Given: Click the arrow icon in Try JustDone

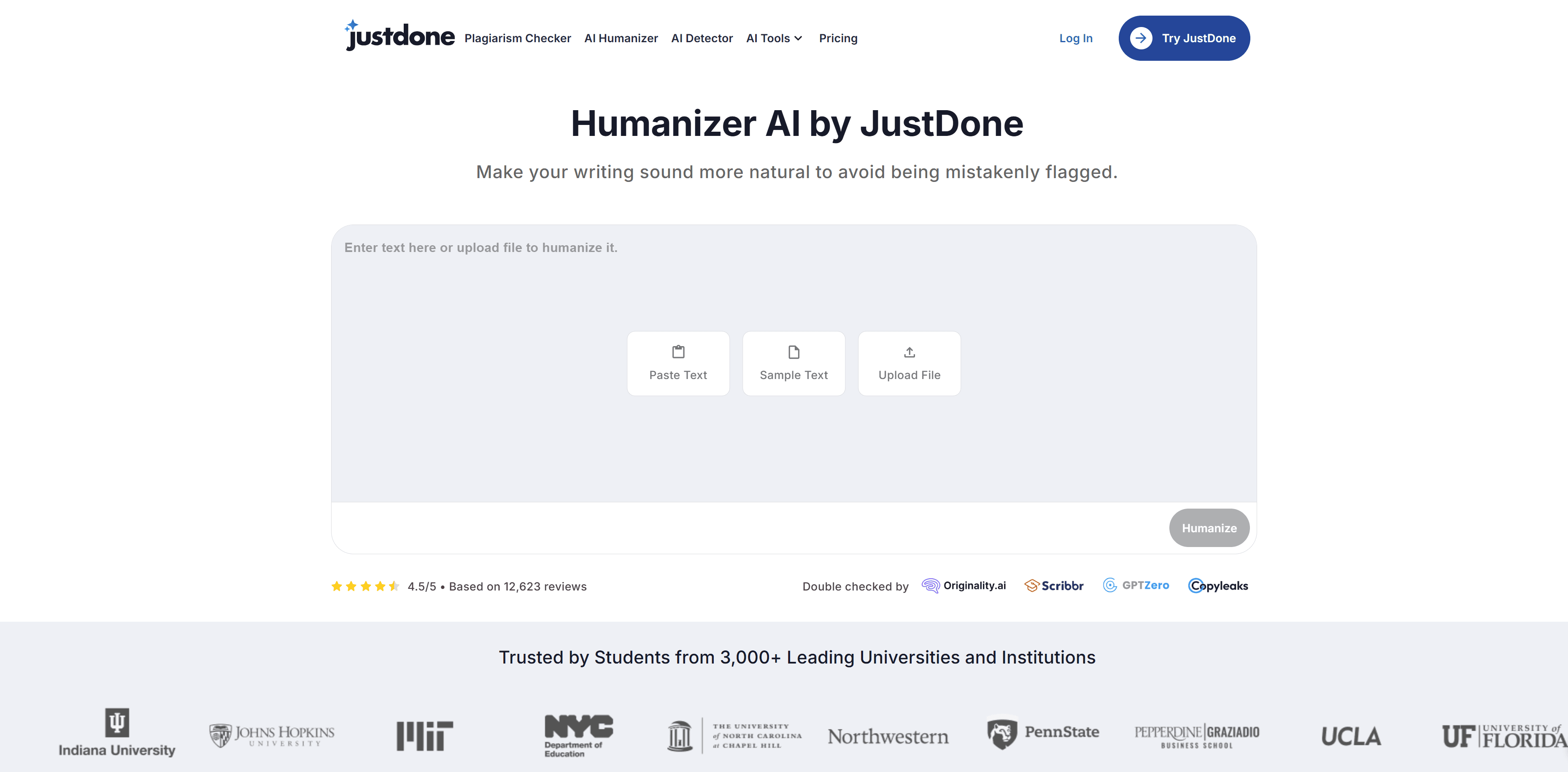Looking at the screenshot, I should [1142, 38].
